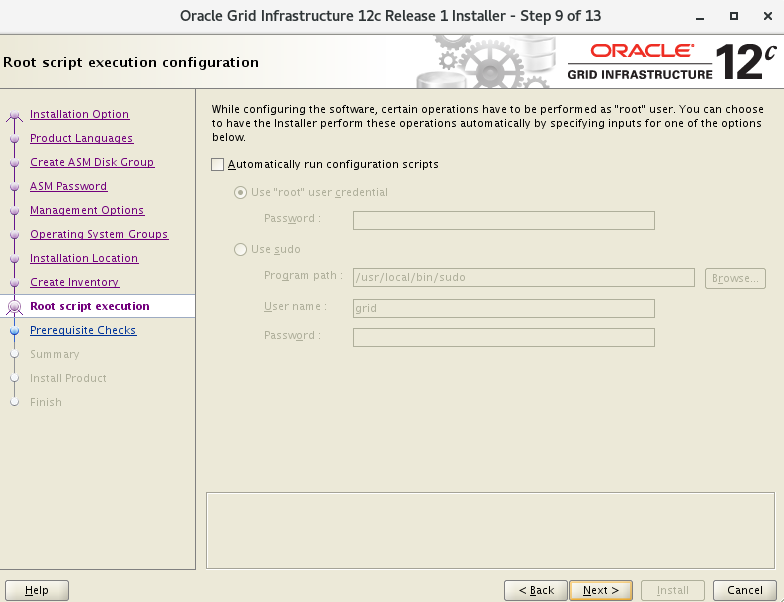Enable Automatically run configuration scripts checkbox

coord(218,164)
